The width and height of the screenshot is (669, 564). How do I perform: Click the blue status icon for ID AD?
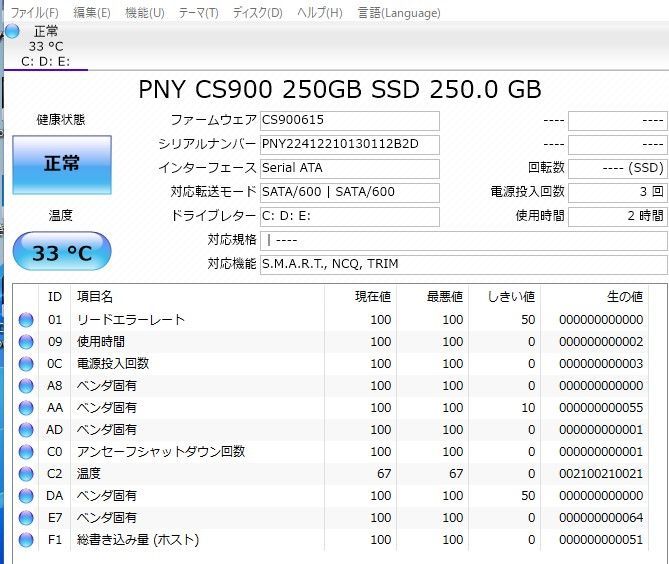click(26, 430)
